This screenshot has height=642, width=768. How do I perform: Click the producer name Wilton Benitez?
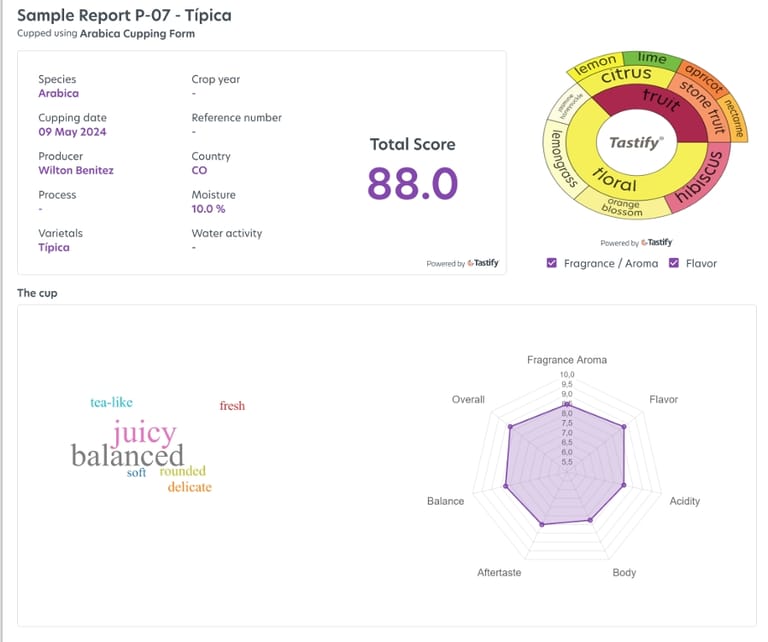76,170
